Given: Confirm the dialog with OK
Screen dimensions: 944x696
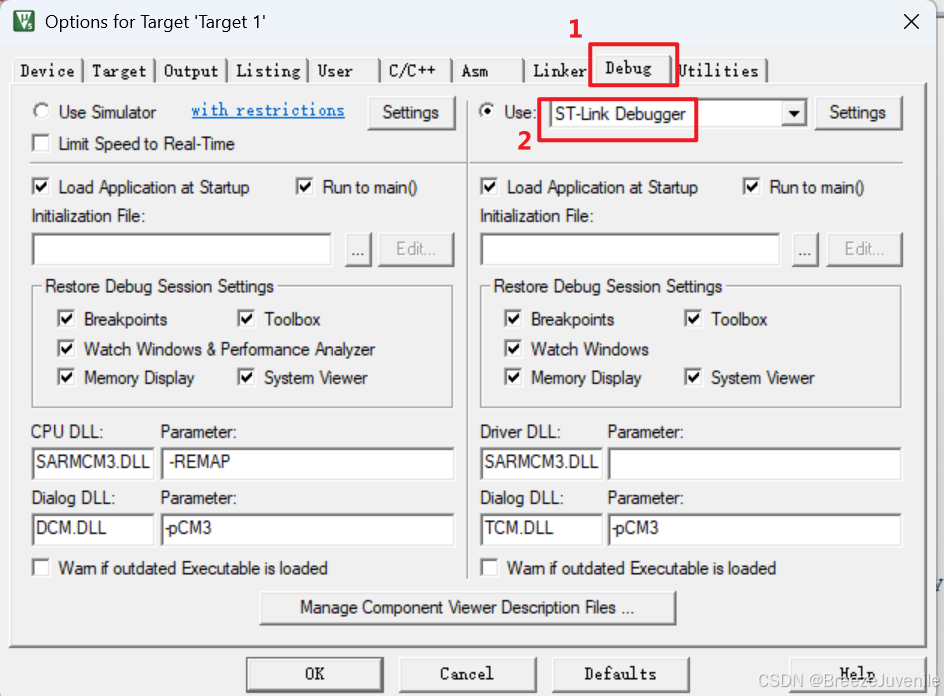Looking at the screenshot, I should tap(314, 674).
